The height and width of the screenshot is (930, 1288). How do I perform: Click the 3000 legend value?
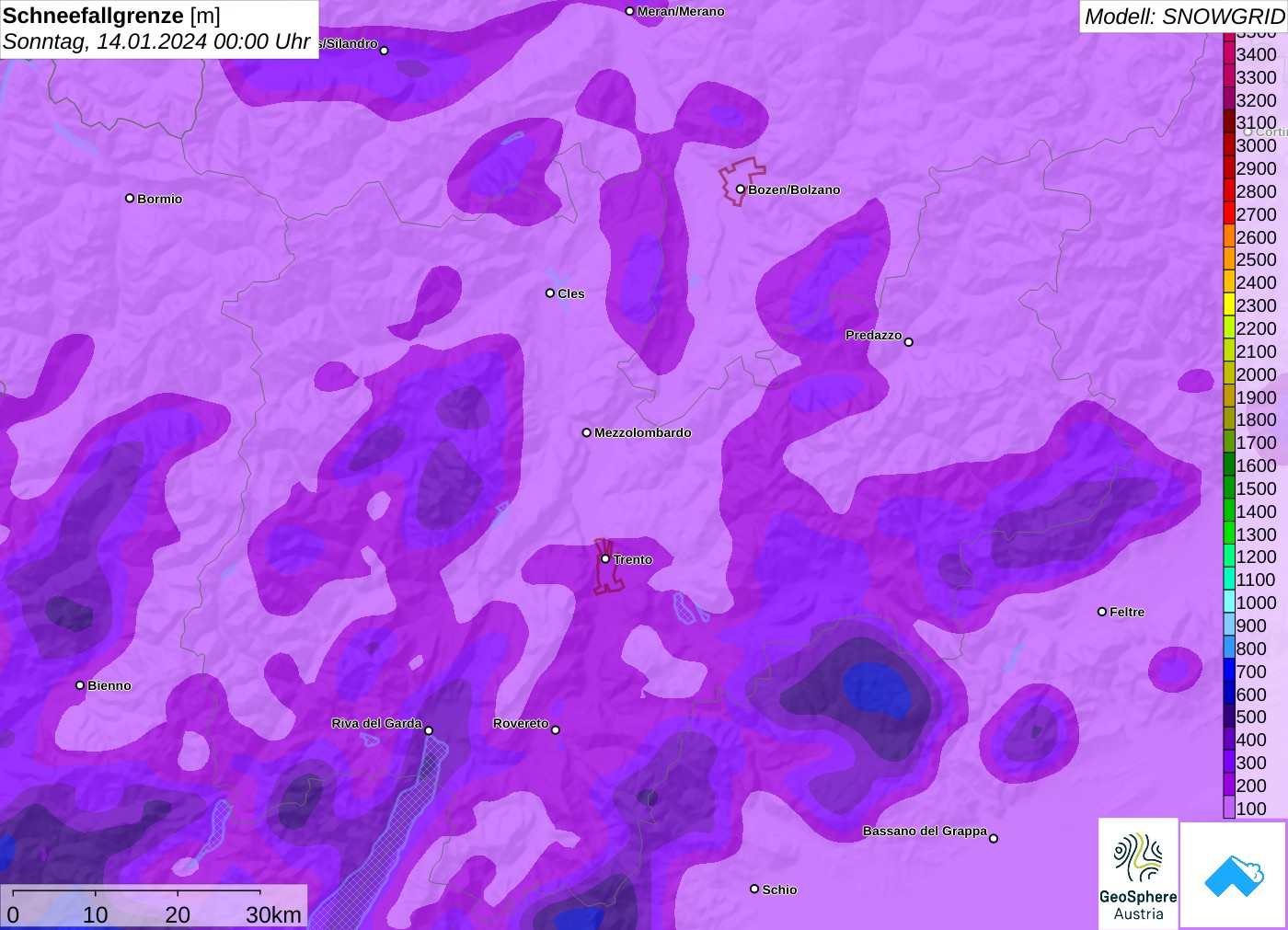1256,145
